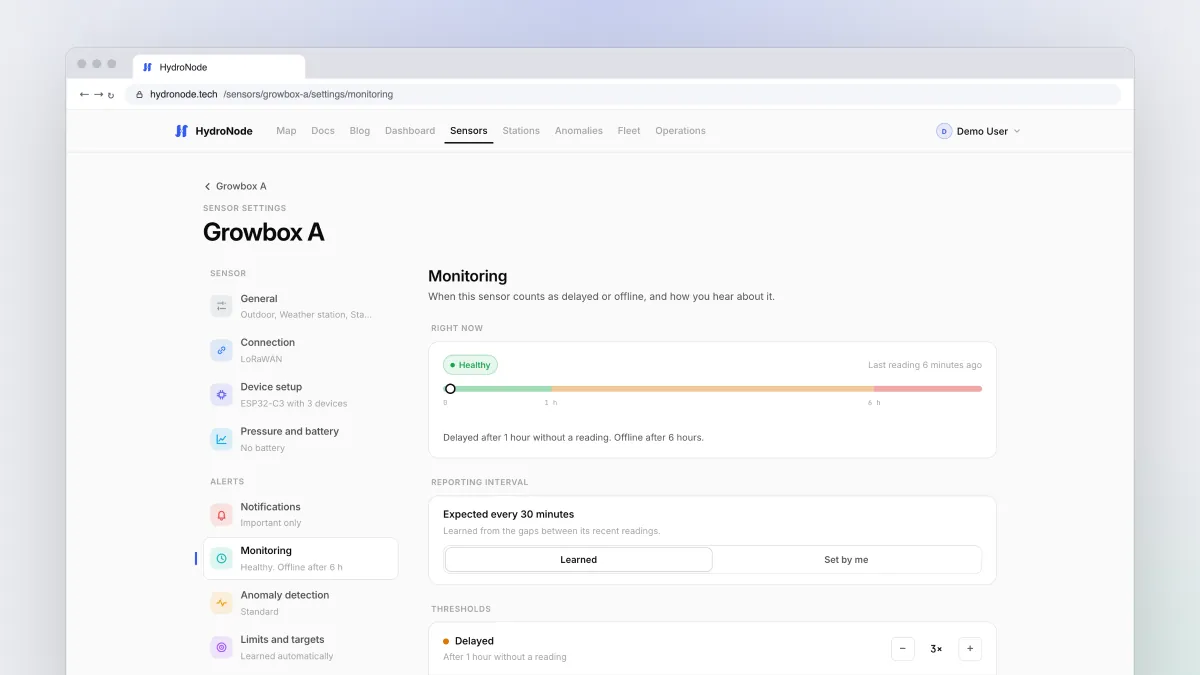The height and width of the screenshot is (675, 1200).
Task: Navigate to the Fleet page
Action: [629, 131]
